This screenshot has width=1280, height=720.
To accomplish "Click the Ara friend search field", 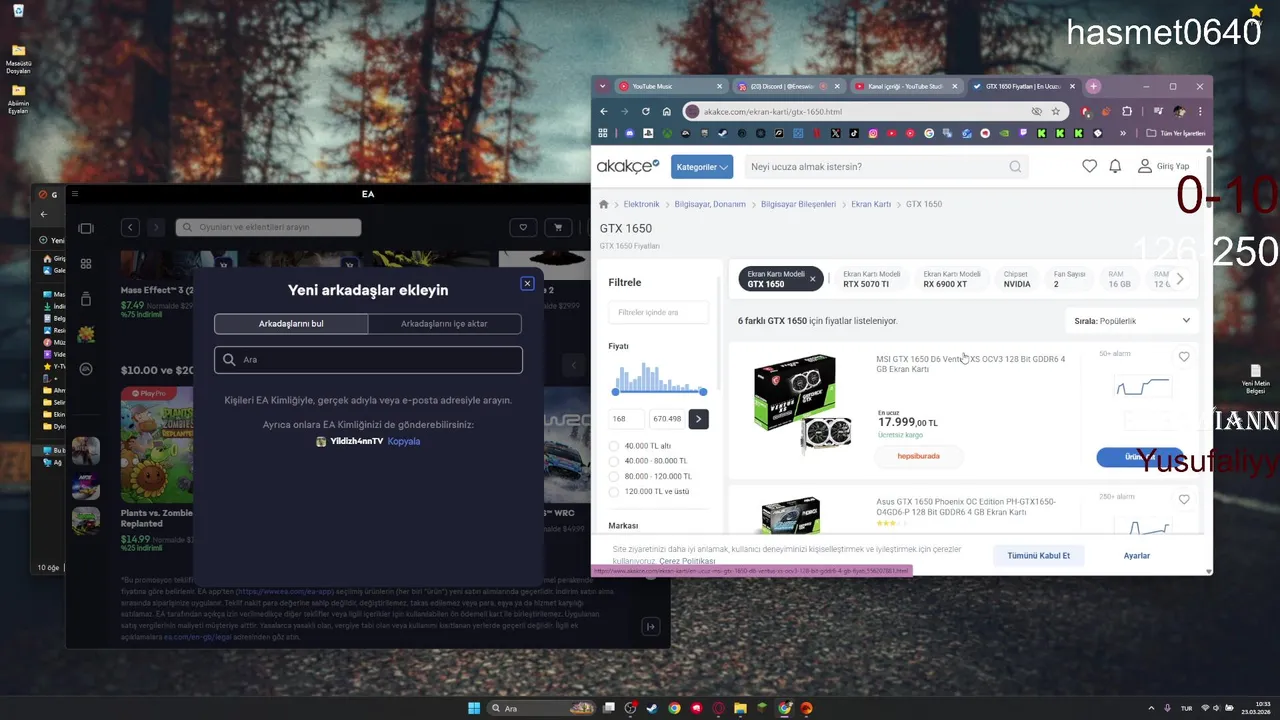I will point(368,360).
